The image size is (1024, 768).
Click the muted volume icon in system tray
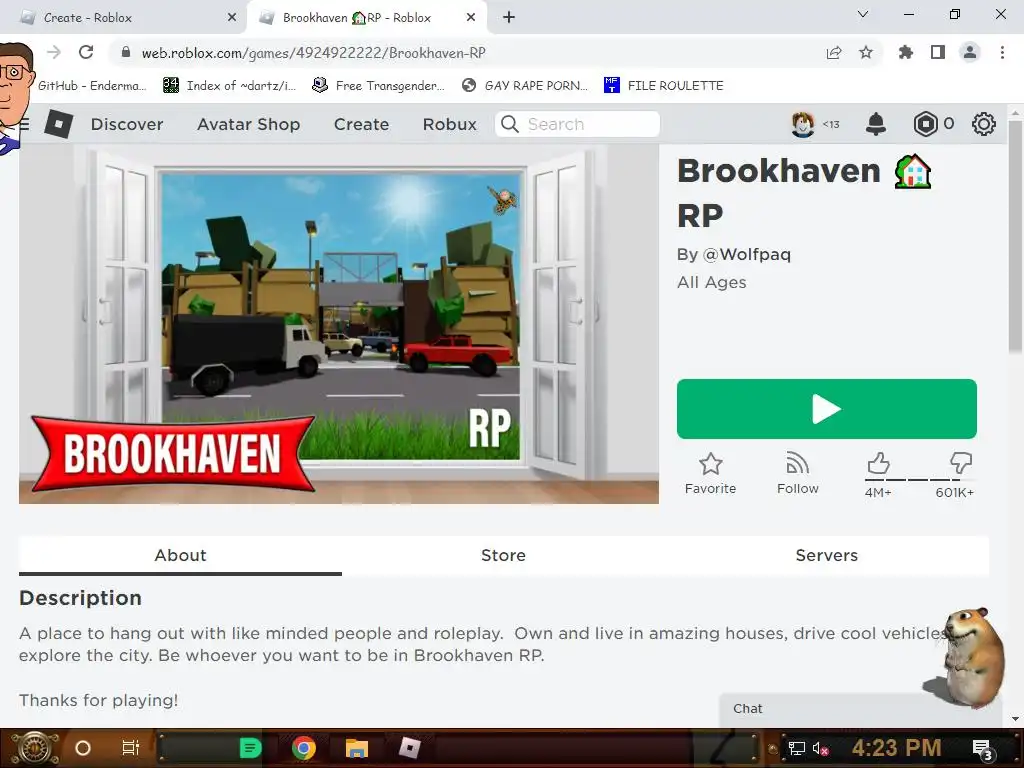[x=820, y=748]
